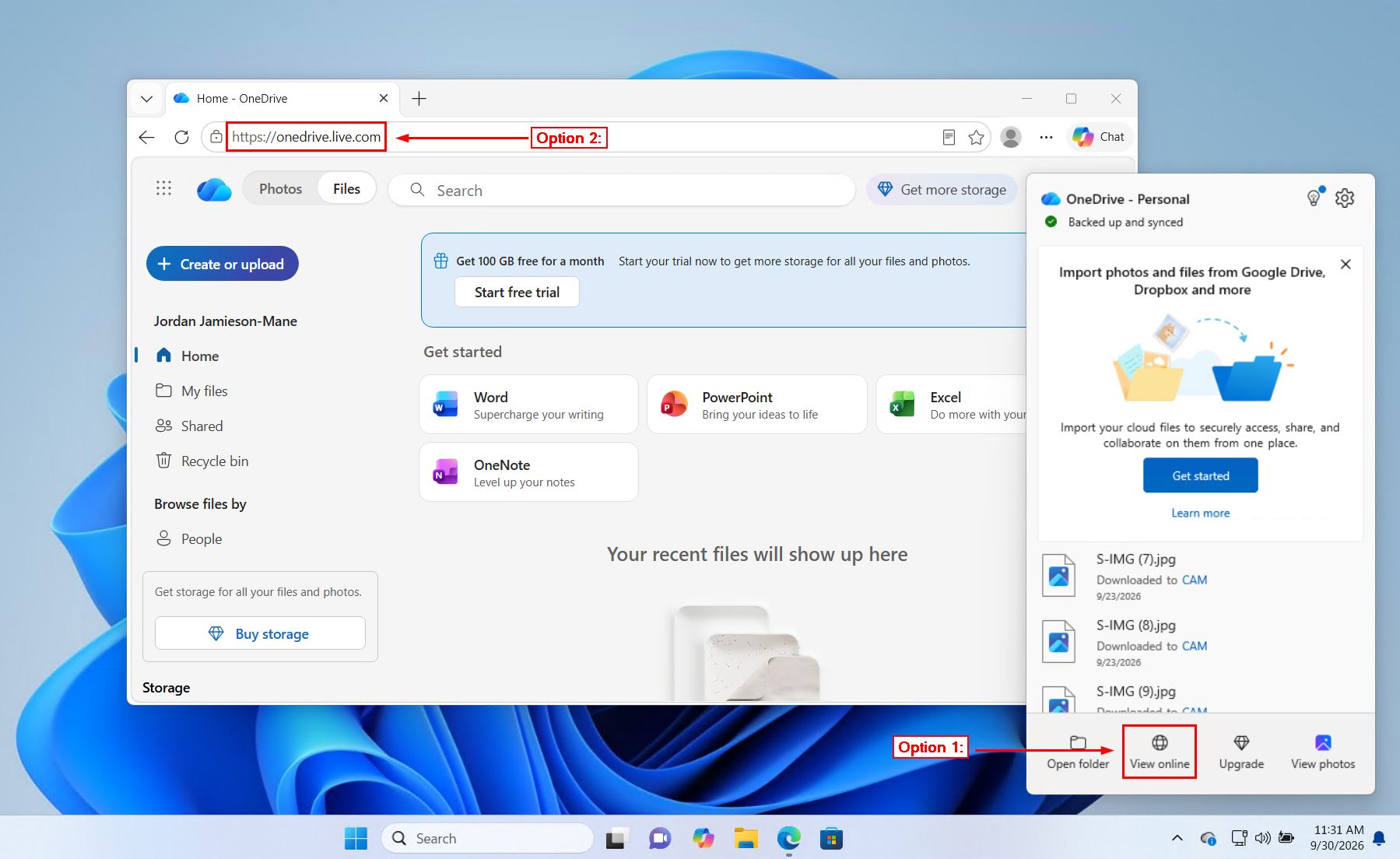Open the notifications bell icon
1400x859 pixels.
coord(1379,838)
